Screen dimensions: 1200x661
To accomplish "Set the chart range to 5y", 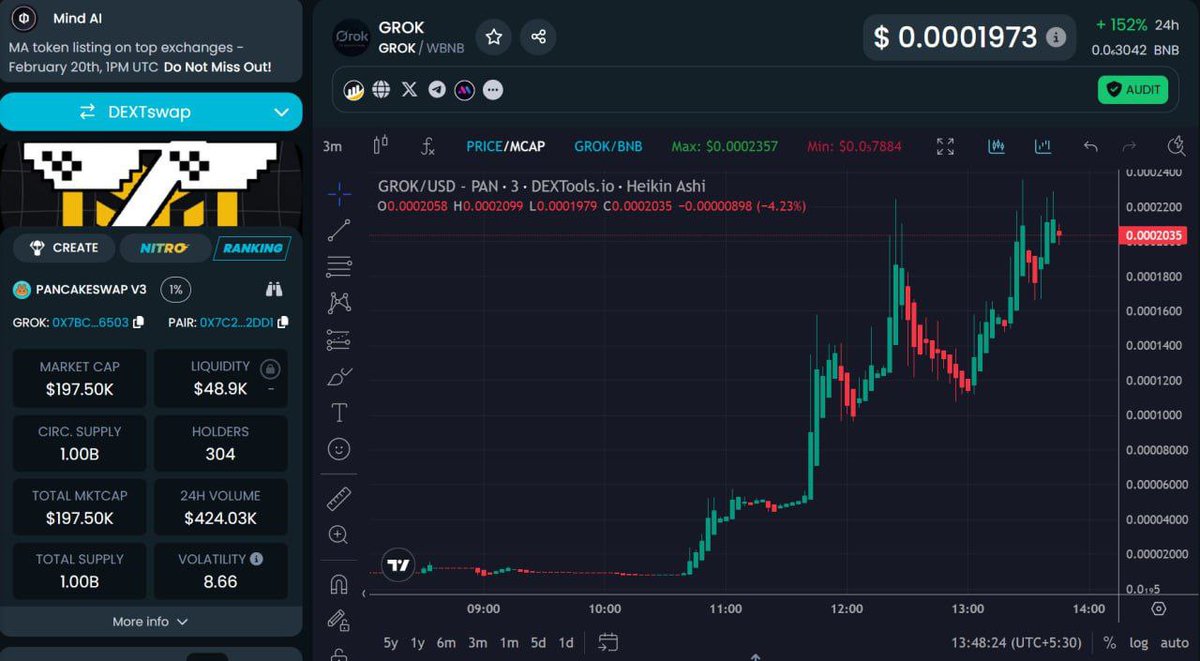I will click(391, 643).
